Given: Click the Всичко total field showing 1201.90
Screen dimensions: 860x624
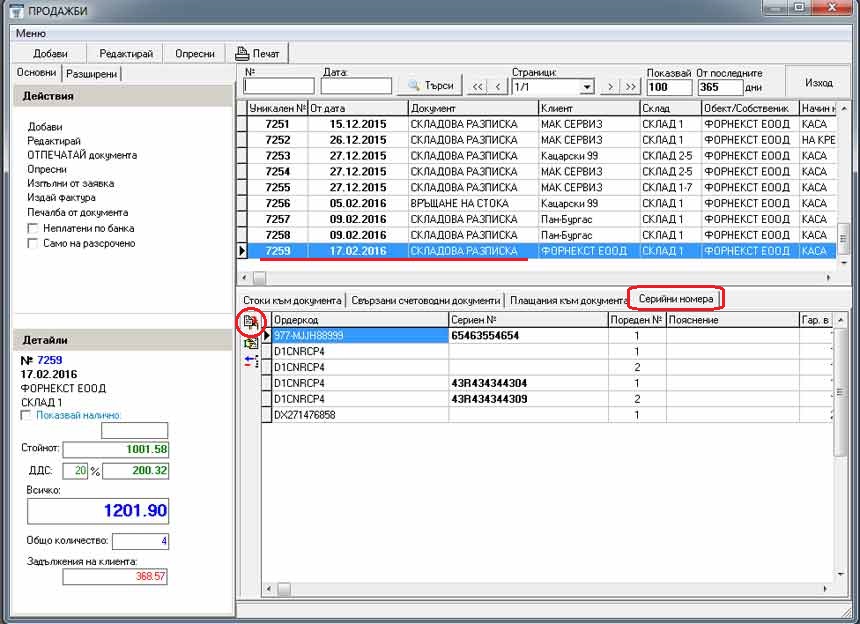Looking at the screenshot, I should point(98,511).
